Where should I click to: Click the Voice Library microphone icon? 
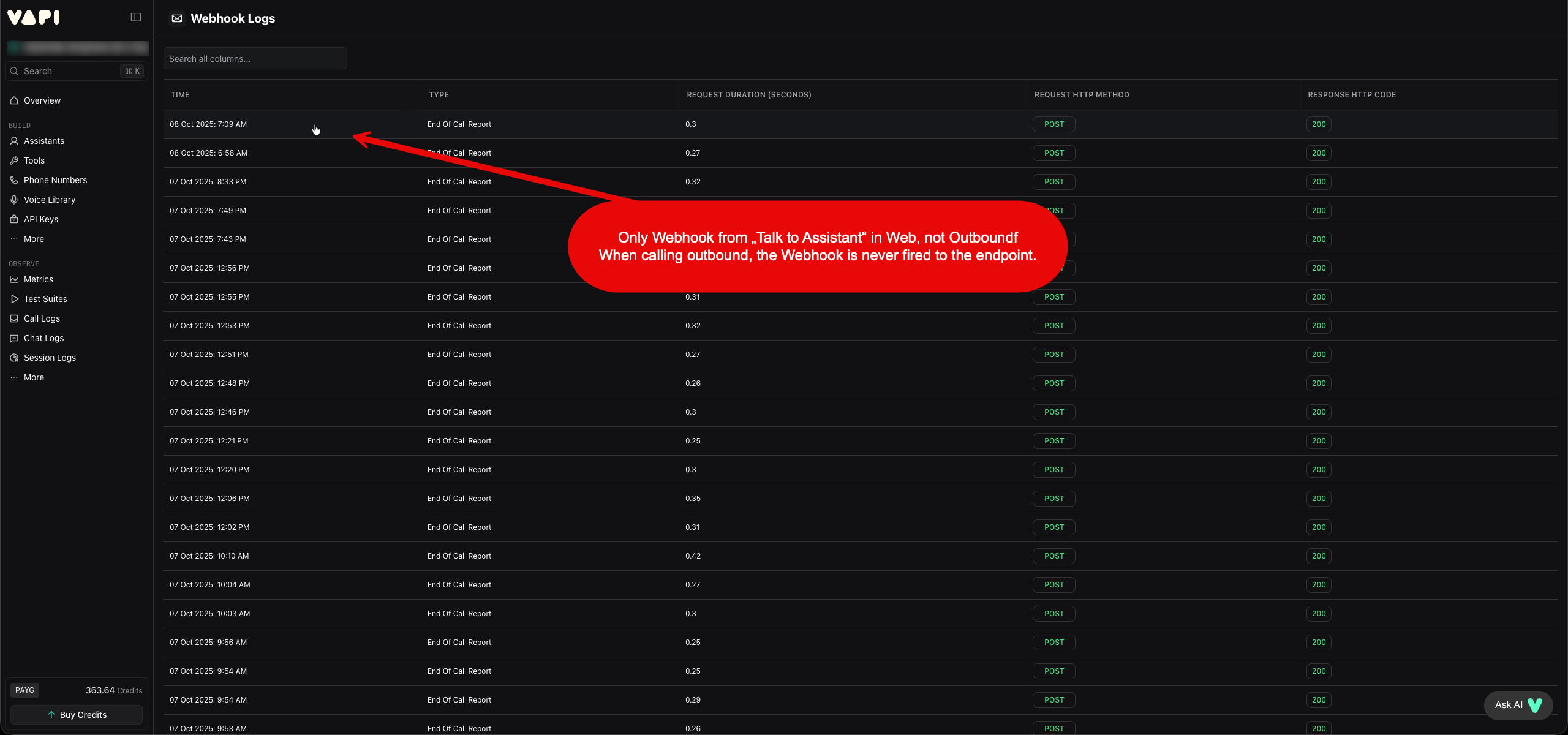pyautogui.click(x=14, y=200)
